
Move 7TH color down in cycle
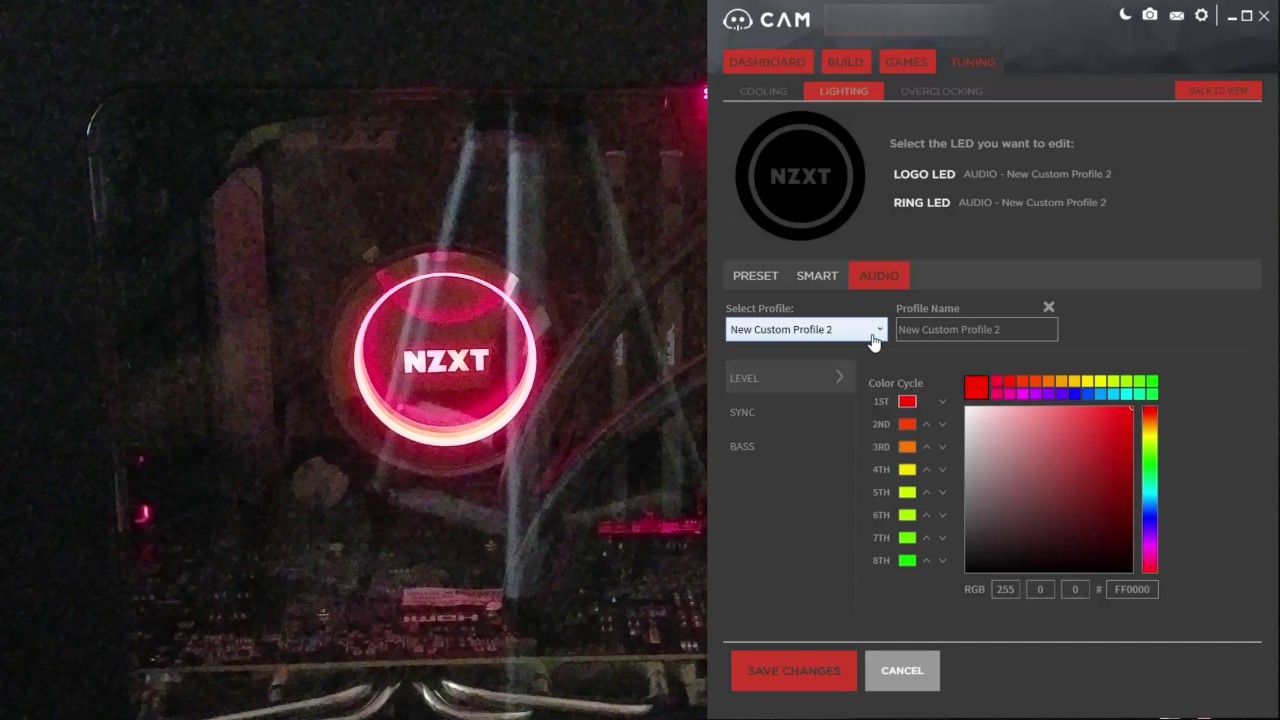(x=942, y=538)
